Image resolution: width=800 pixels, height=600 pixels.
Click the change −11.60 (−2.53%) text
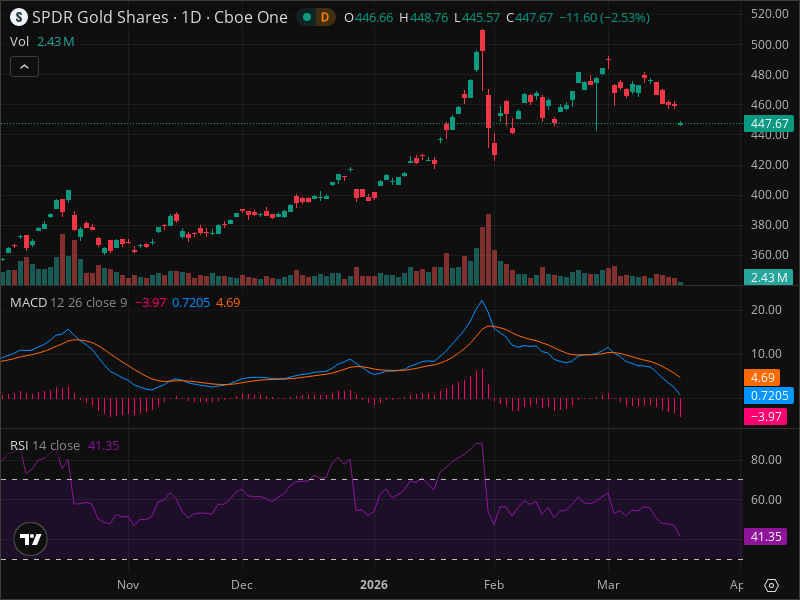click(605, 17)
